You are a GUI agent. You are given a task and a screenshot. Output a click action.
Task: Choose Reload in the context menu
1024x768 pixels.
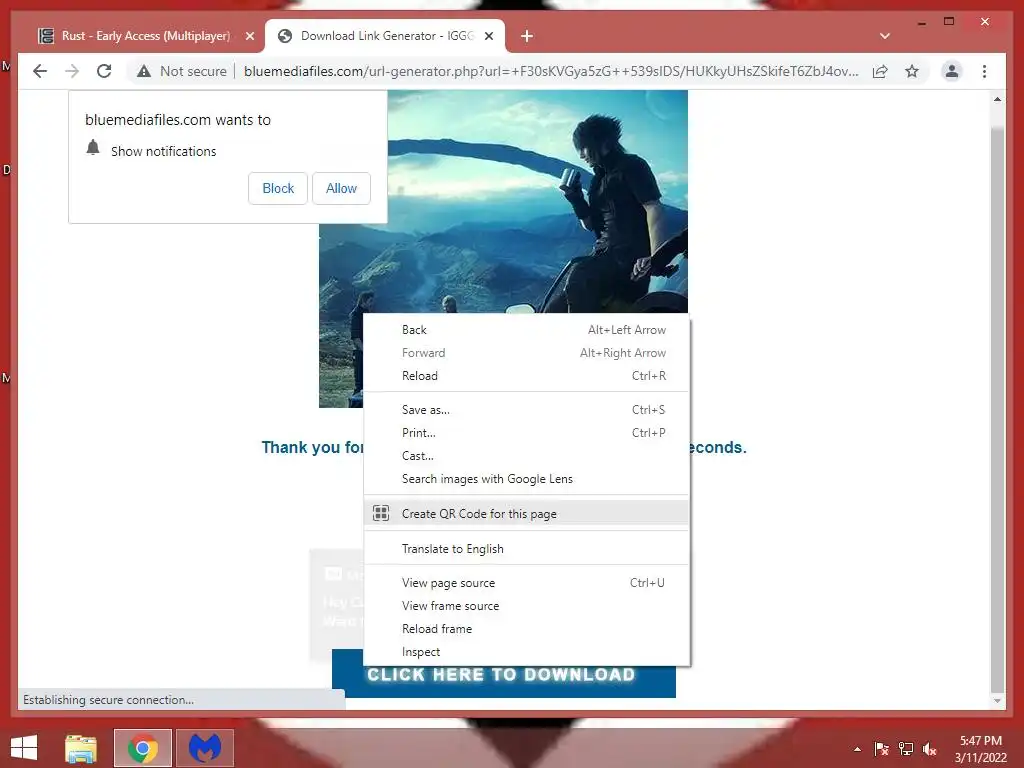coord(526,376)
